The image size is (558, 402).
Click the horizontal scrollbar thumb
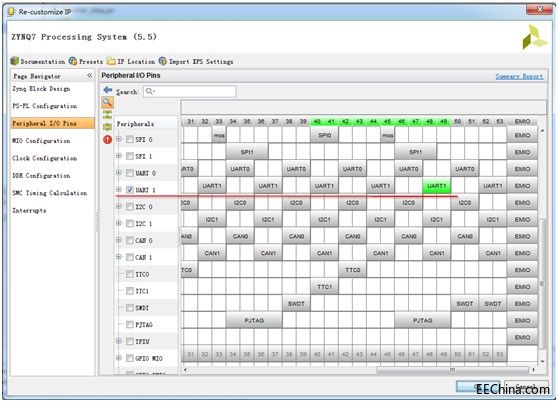[452, 370]
